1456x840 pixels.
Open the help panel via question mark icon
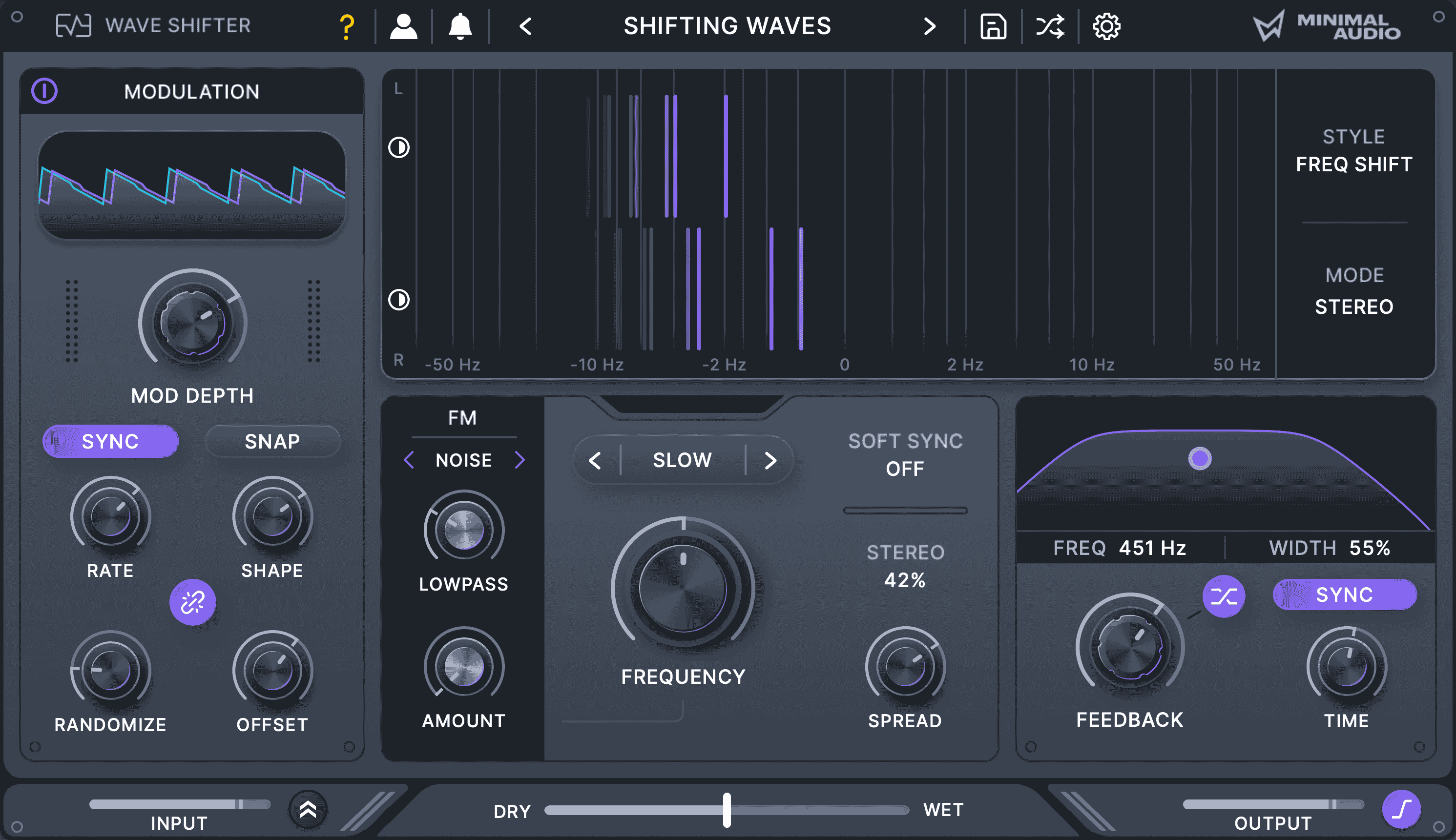tap(345, 25)
